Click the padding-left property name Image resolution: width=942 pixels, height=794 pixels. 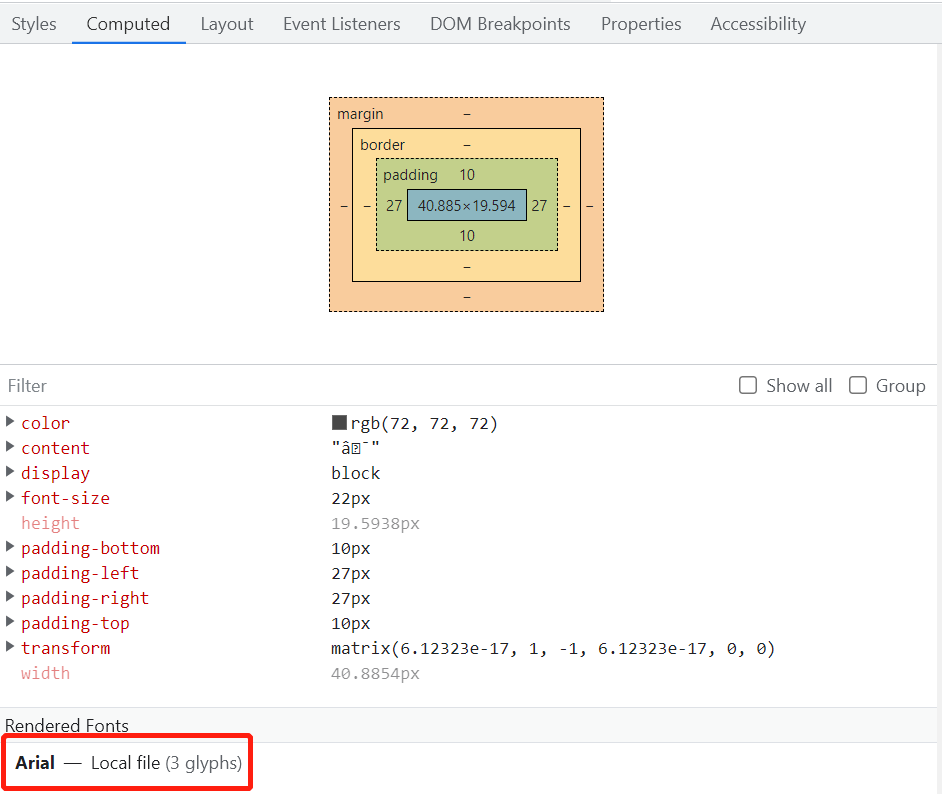80,573
